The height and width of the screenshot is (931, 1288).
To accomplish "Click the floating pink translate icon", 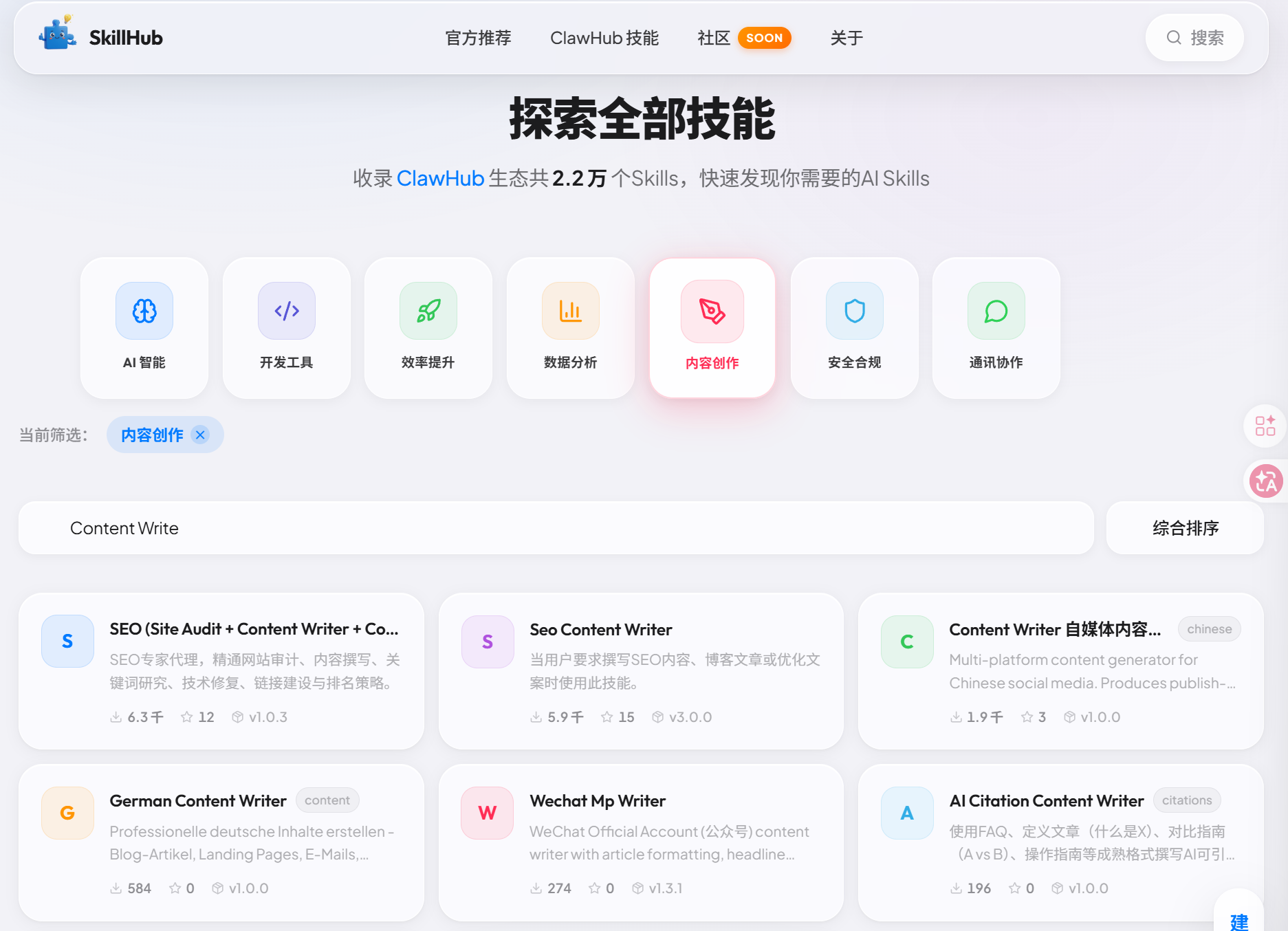I will pos(1266,481).
